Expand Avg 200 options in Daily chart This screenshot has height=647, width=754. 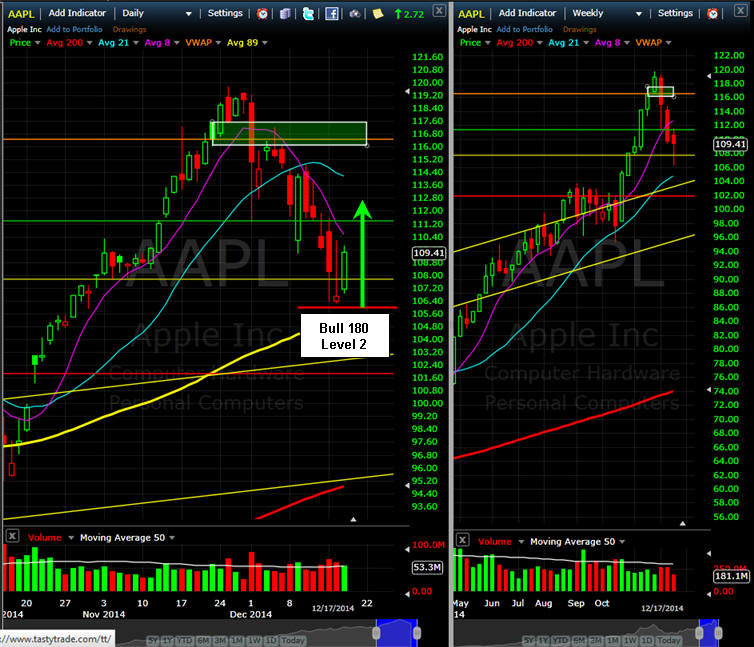(89, 43)
